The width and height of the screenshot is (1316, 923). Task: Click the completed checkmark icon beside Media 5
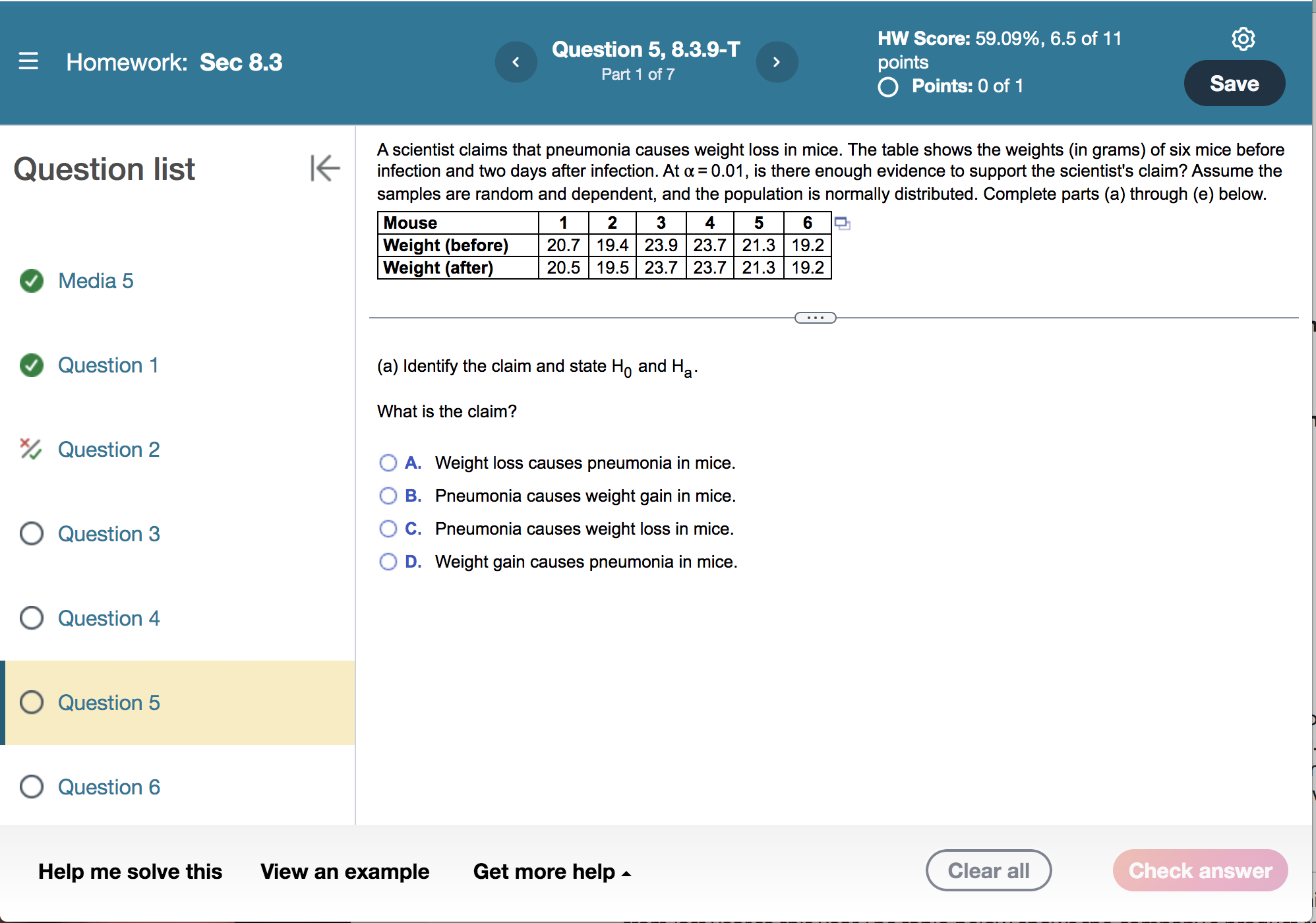30,281
